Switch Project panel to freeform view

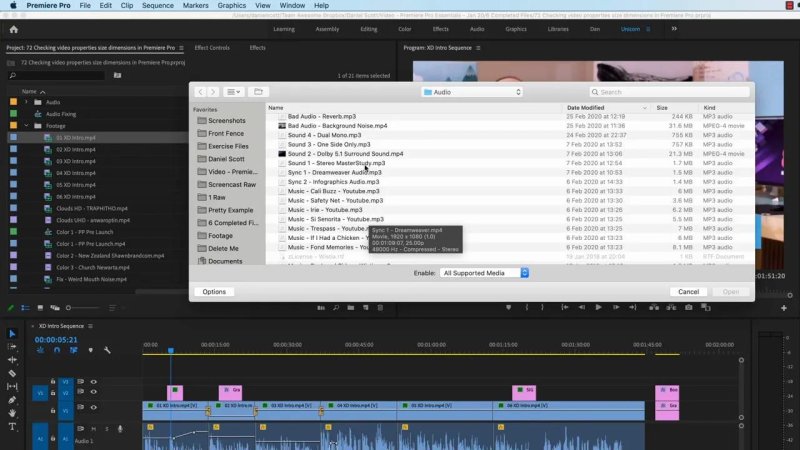(x=55, y=308)
